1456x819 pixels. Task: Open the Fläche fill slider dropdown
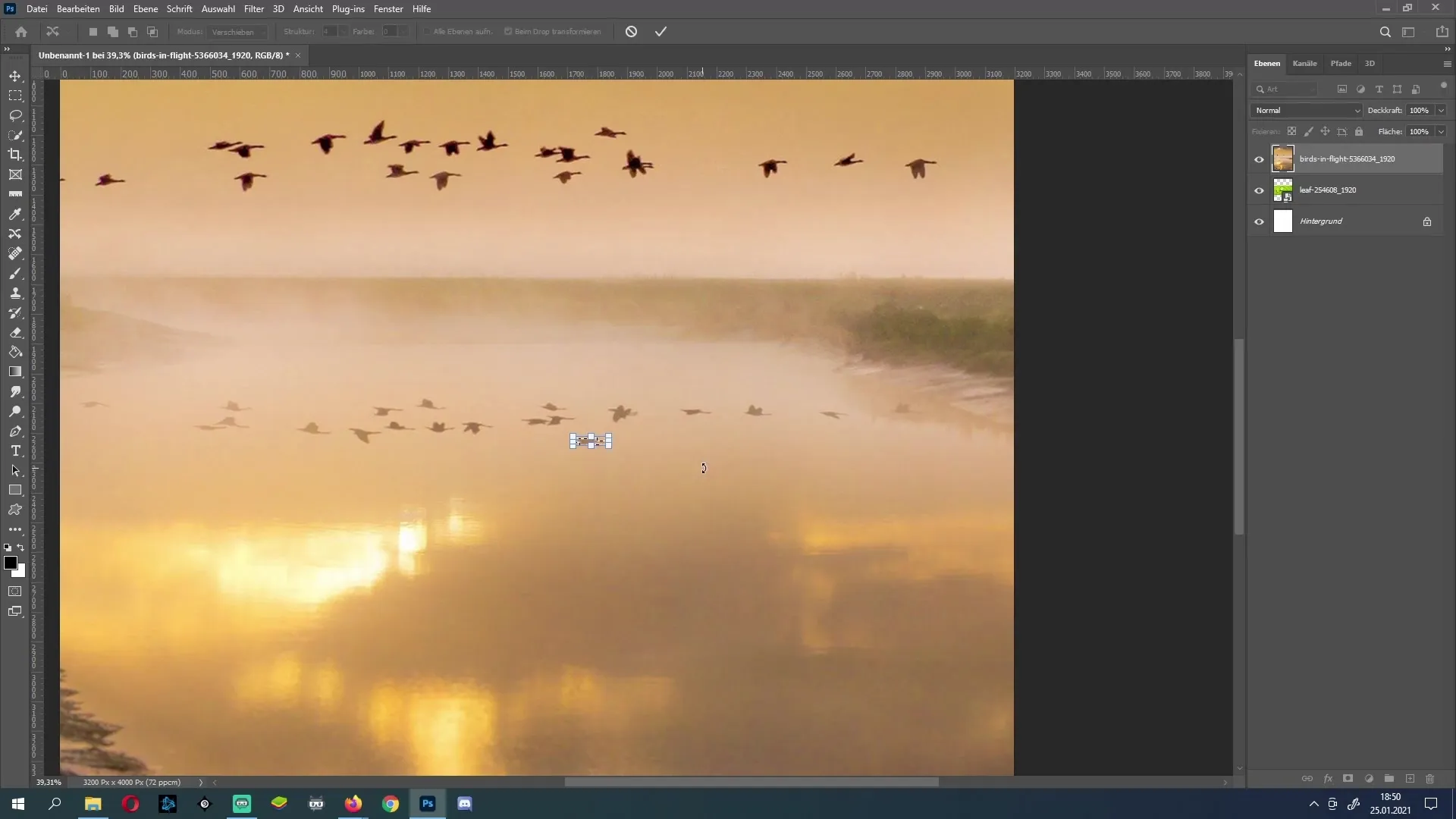coord(1441,132)
